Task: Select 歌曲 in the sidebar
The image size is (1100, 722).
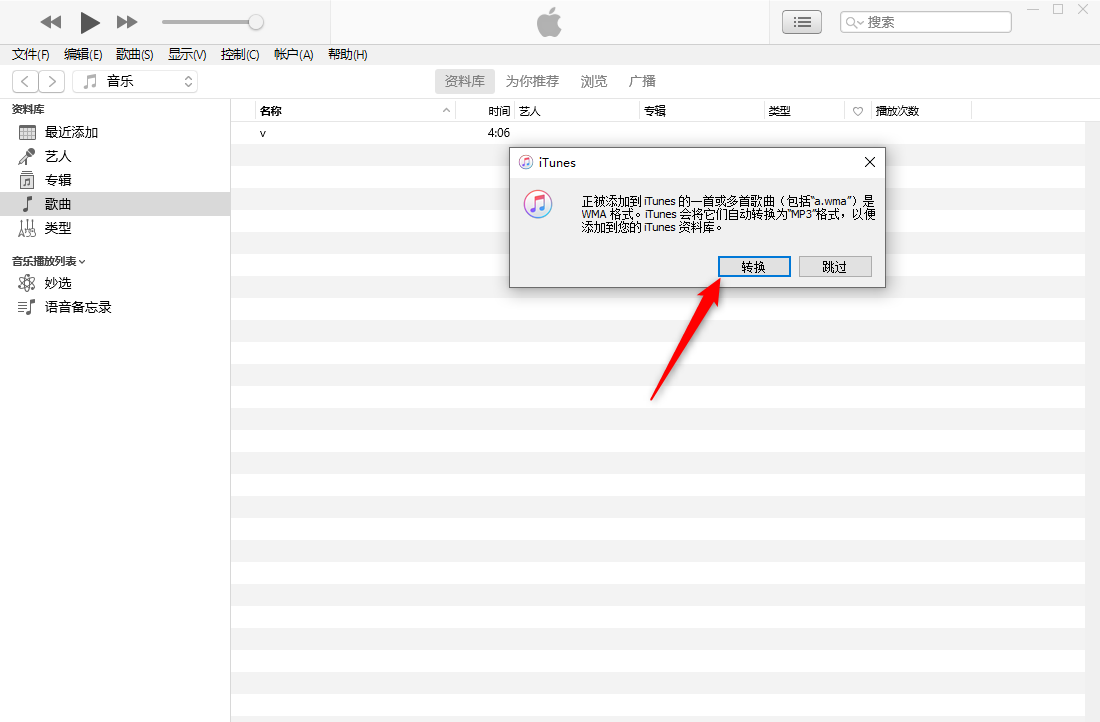Action: pyautogui.click(x=115, y=204)
